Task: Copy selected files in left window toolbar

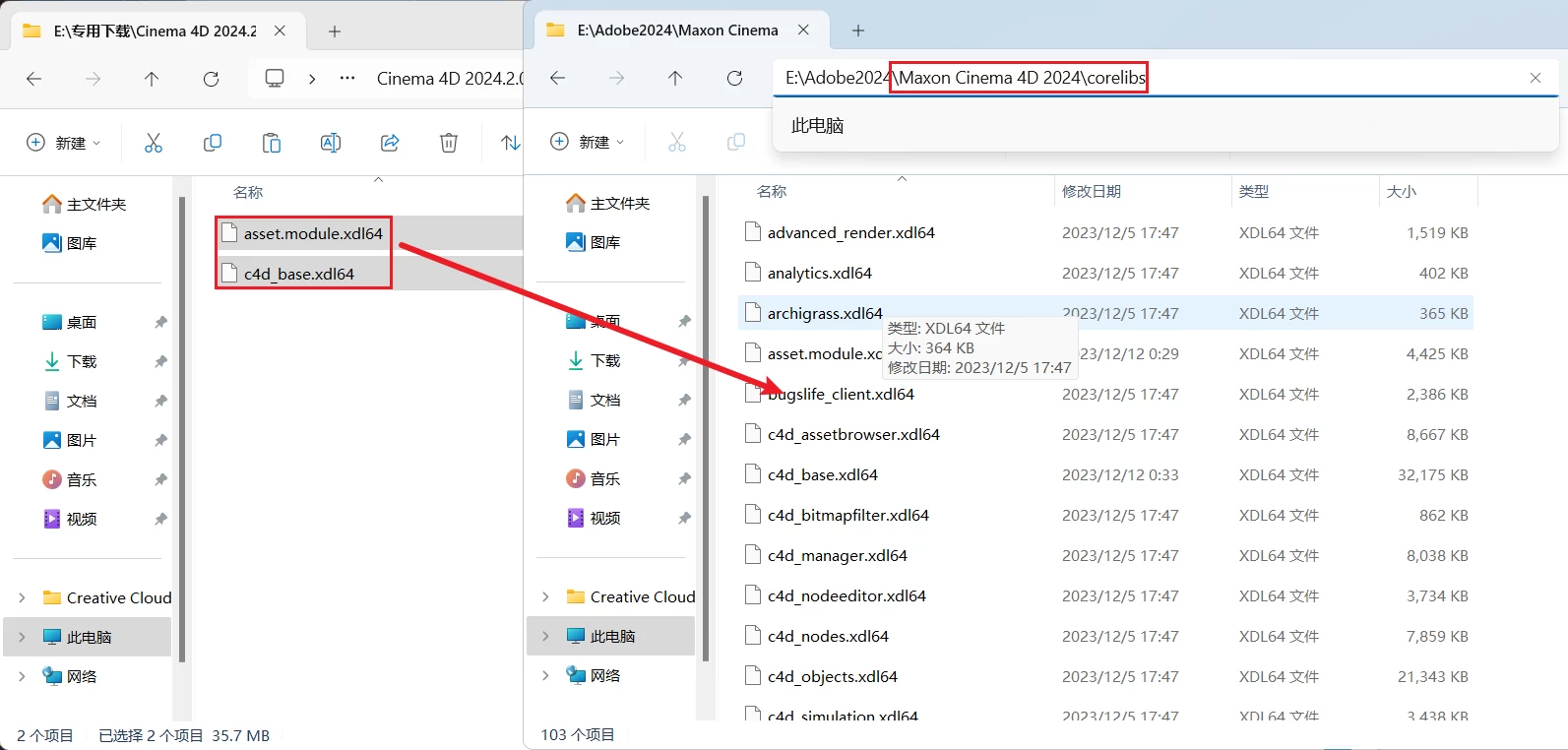Action: [213, 143]
